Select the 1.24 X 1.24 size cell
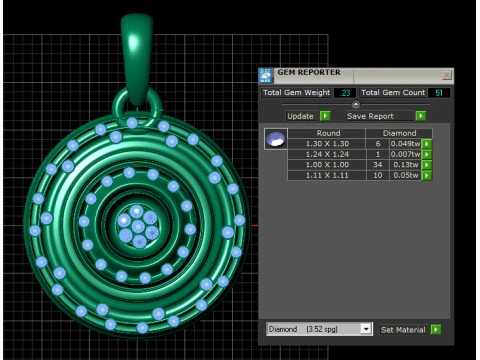The image size is (480, 360). (327, 154)
